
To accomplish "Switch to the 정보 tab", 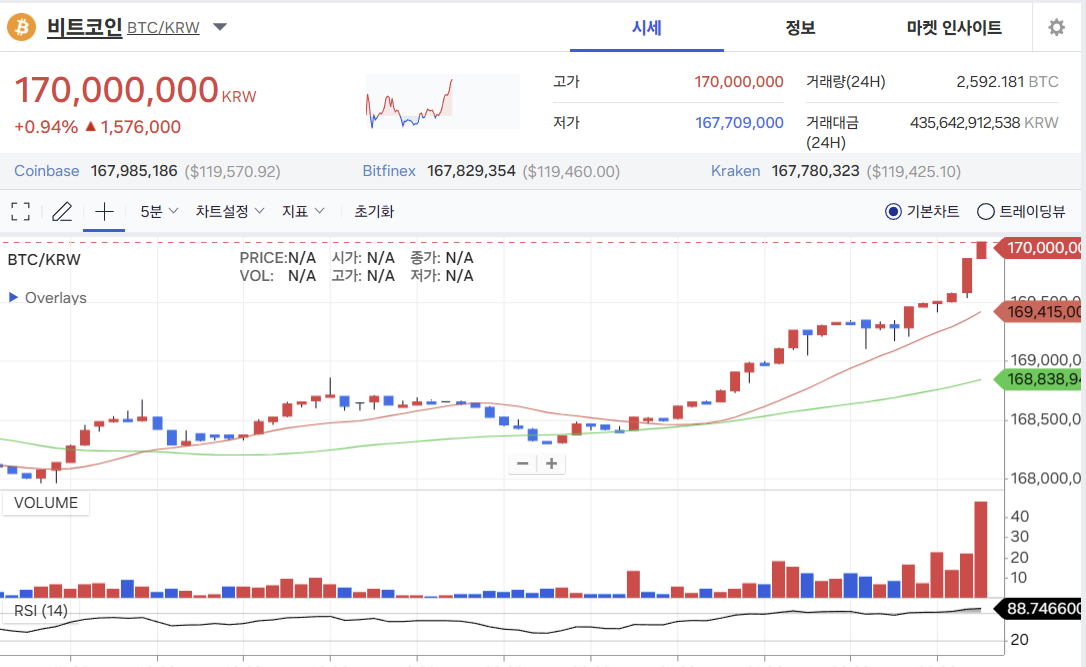I will point(800,28).
